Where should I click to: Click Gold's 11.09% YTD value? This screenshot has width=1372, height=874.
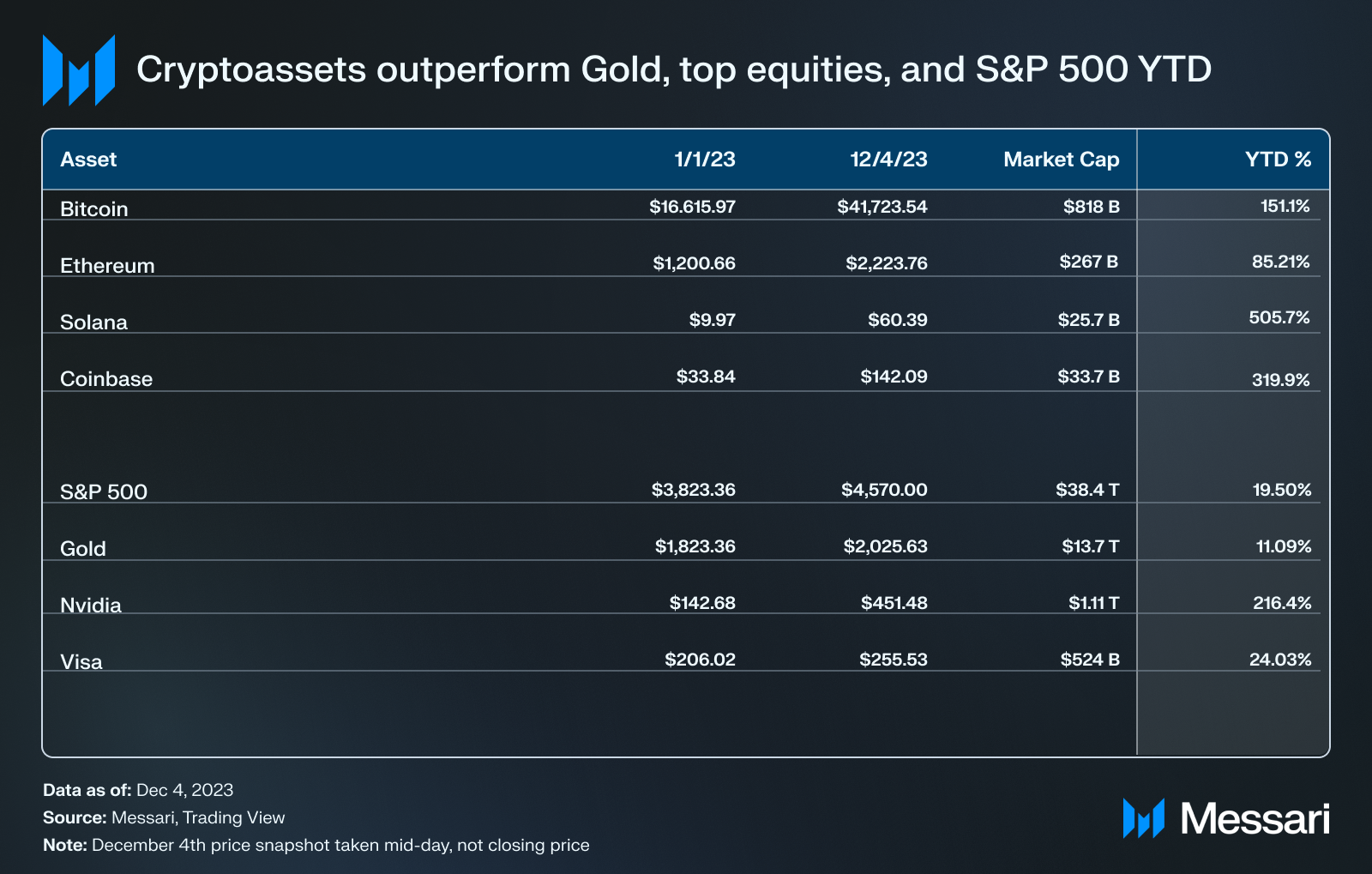[1284, 546]
